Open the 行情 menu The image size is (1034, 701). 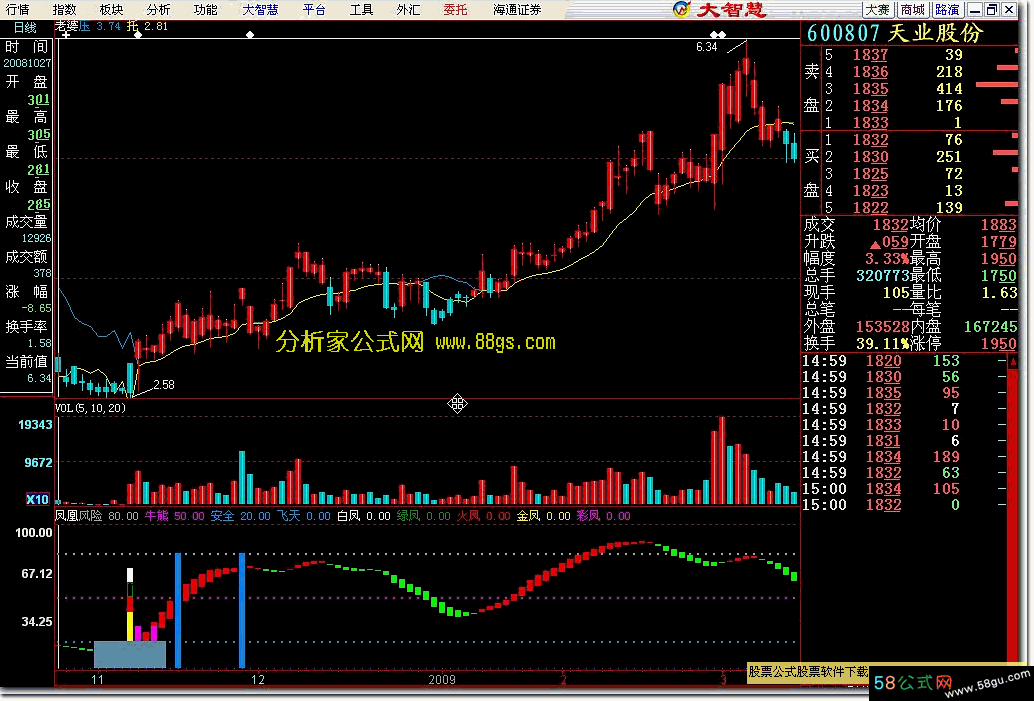click(18, 9)
